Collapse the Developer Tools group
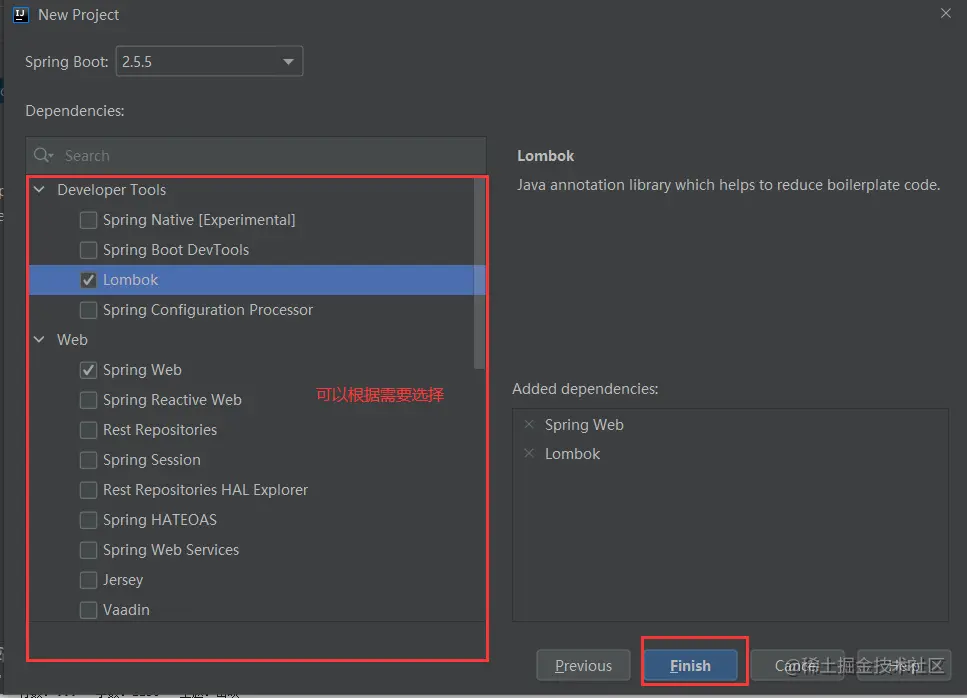The image size is (967, 698). [x=39, y=189]
